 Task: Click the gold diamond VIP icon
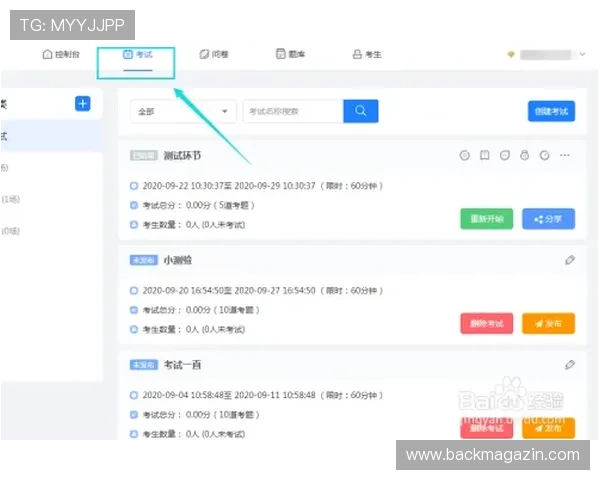pyautogui.click(x=511, y=55)
